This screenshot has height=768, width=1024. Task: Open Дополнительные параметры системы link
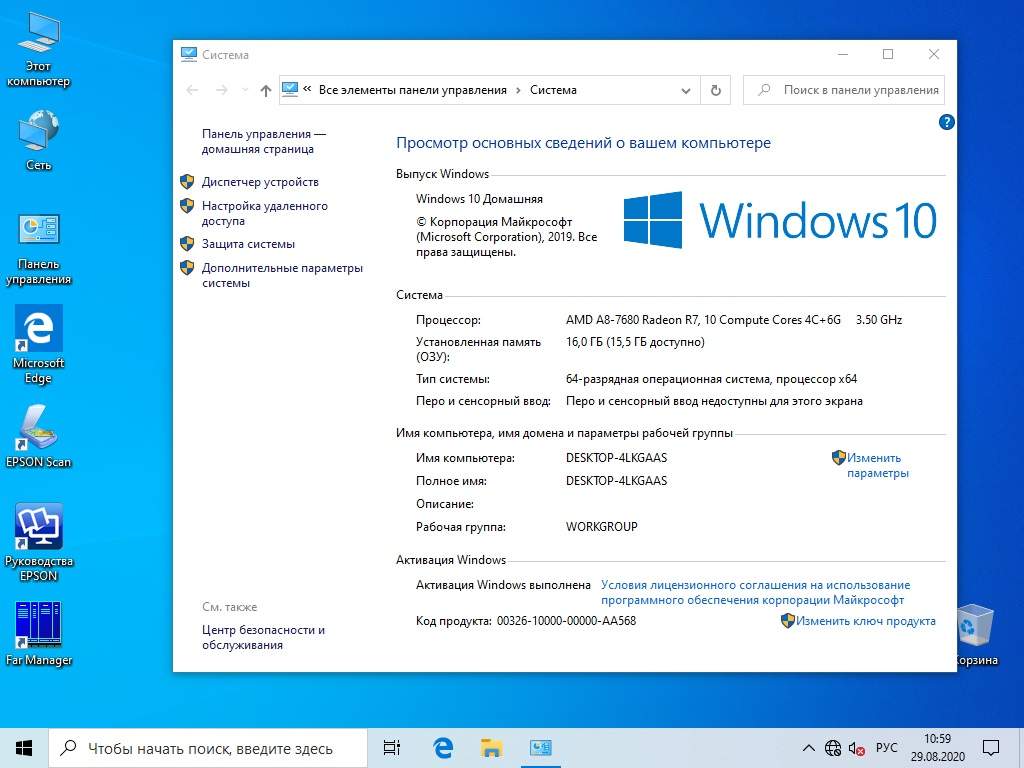tap(282, 275)
